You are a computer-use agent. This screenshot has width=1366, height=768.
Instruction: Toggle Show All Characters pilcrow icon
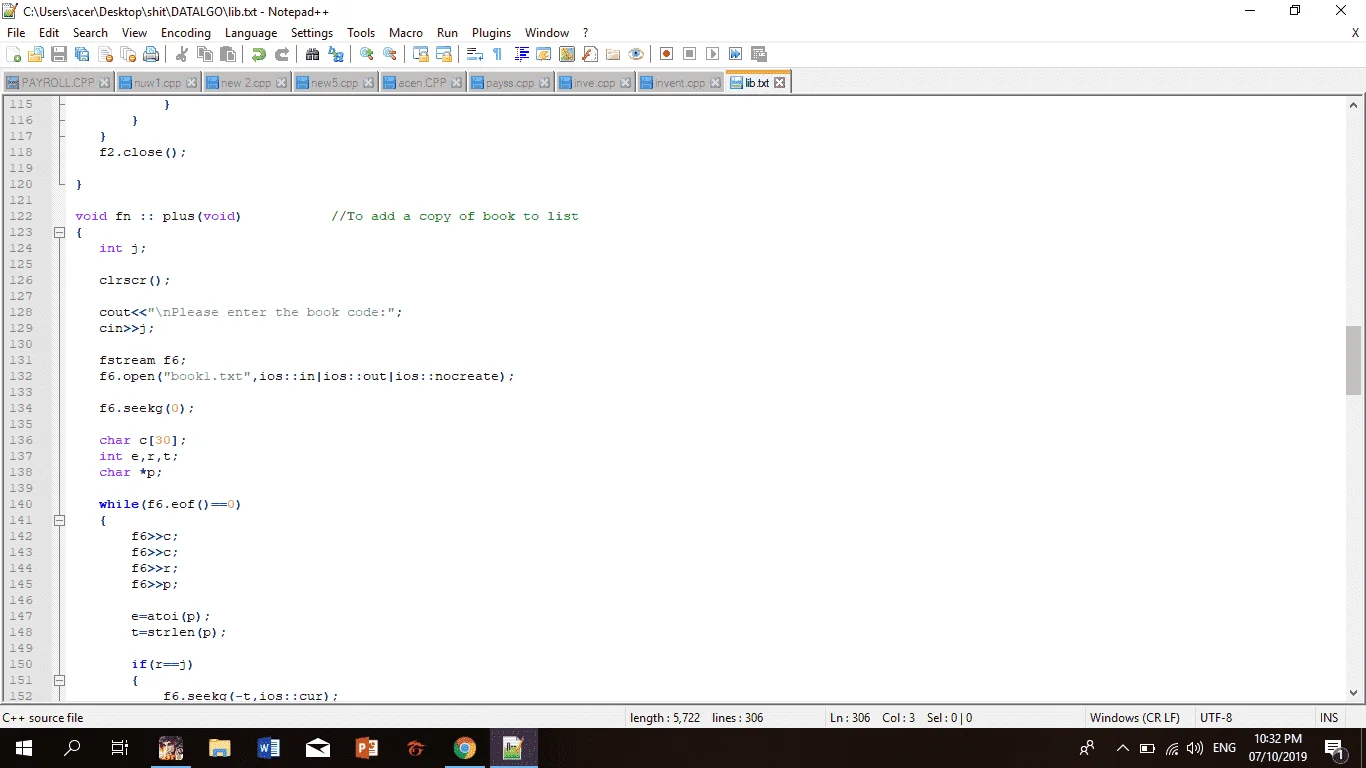(x=498, y=54)
